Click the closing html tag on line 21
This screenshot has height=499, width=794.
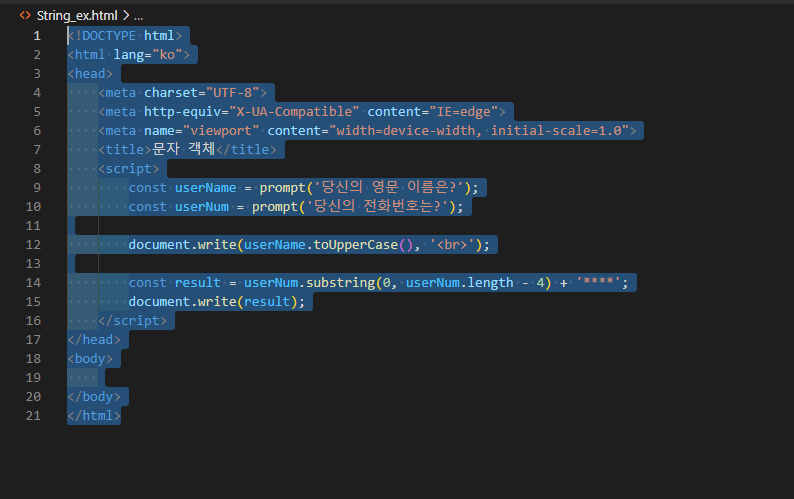click(94, 416)
